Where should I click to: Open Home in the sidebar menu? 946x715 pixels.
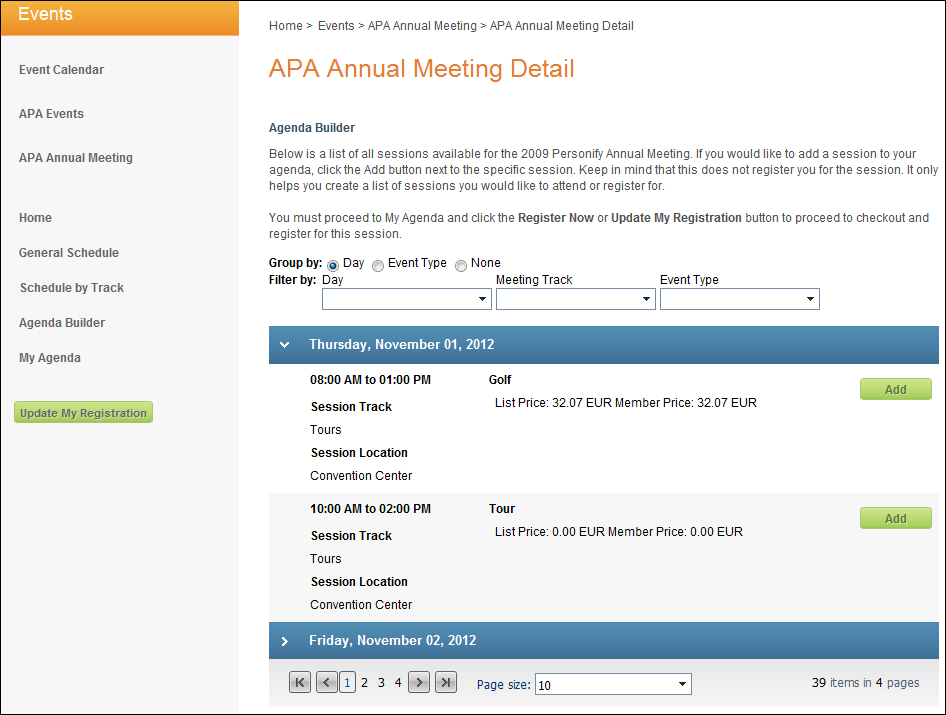(36, 218)
